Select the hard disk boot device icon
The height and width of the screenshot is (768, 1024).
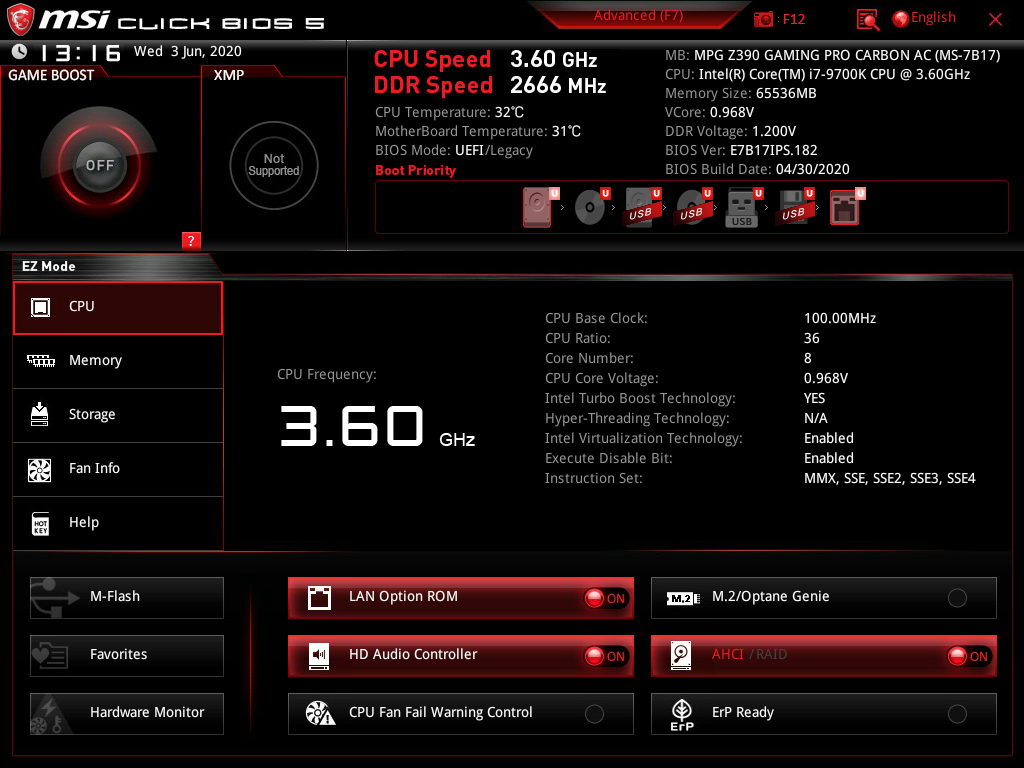539,207
